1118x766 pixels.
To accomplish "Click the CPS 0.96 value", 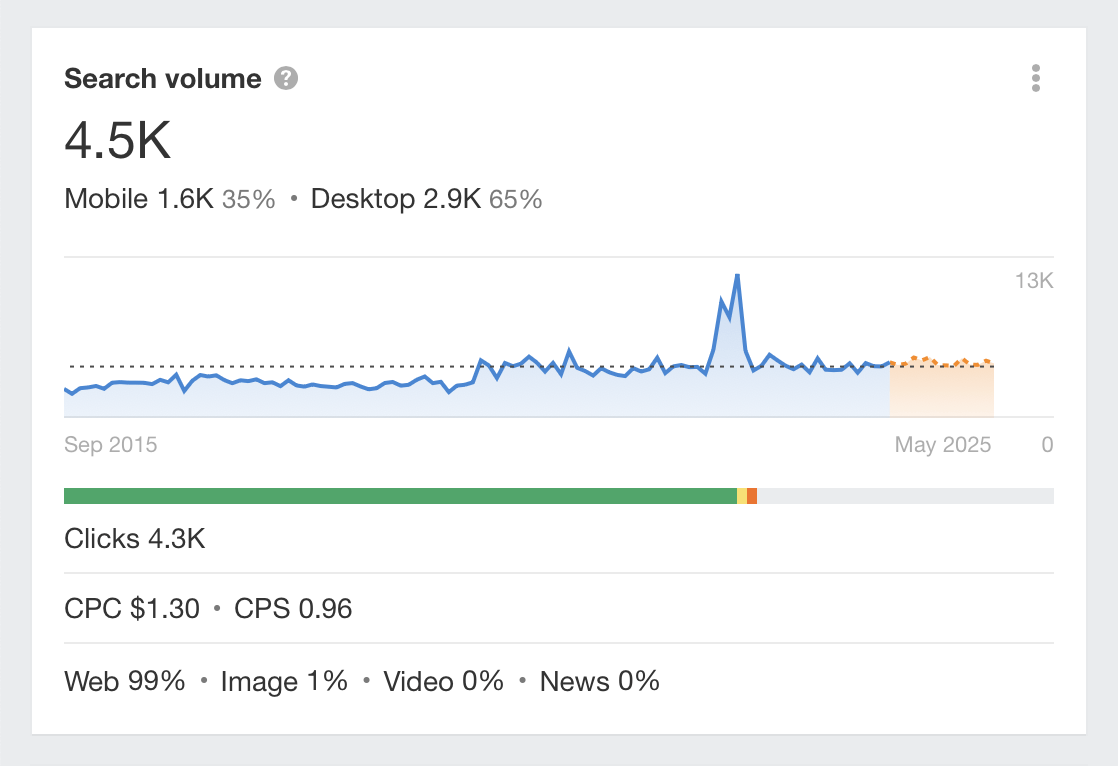I will coord(293,608).
